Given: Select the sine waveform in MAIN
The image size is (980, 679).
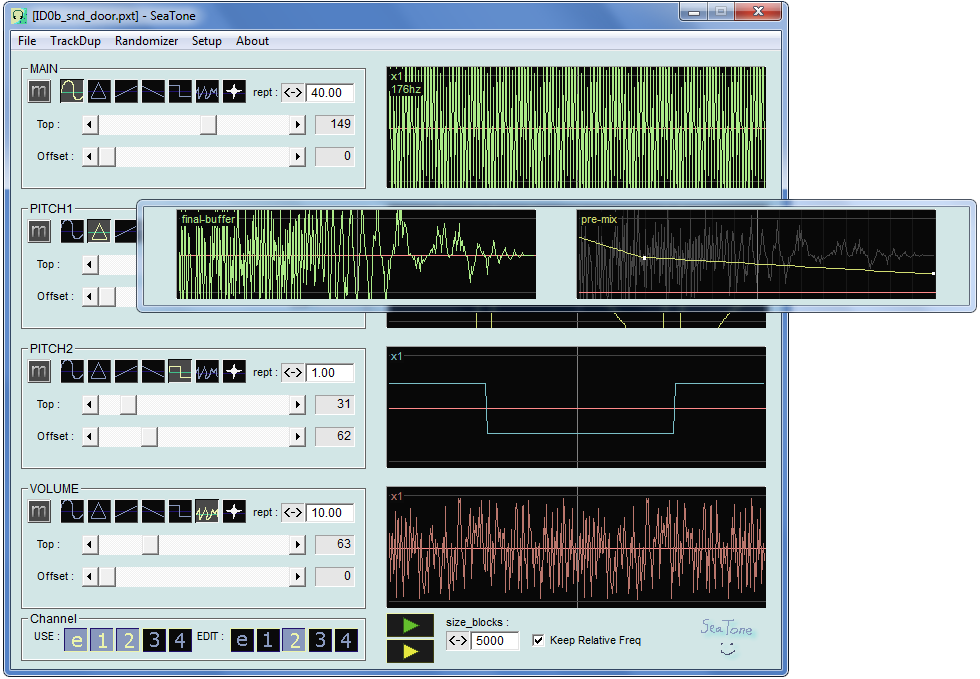Looking at the screenshot, I should pyautogui.click(x=72, y=92).
